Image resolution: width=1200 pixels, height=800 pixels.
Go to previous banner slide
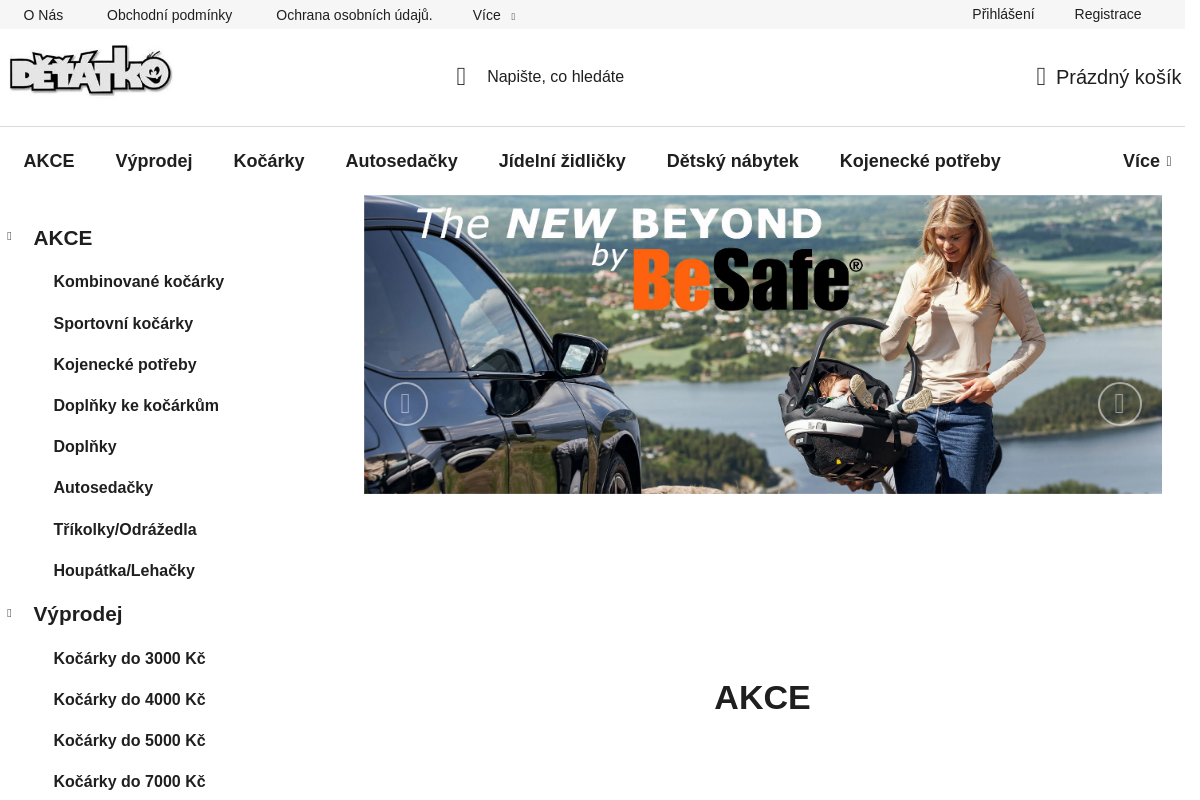pos(406,404)
